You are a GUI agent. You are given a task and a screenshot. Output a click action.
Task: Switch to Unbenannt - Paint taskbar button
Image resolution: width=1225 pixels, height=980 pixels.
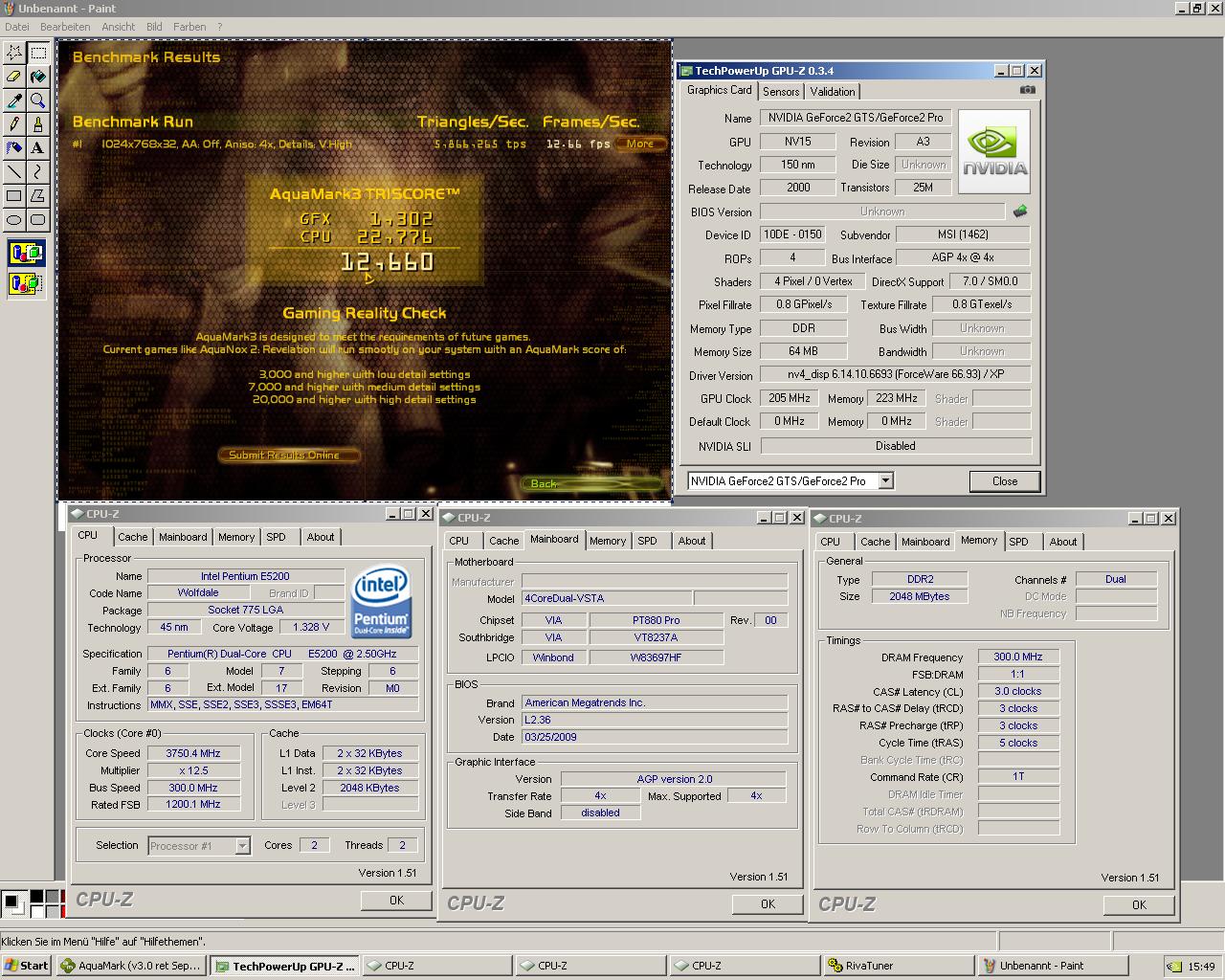(1052, 966)
